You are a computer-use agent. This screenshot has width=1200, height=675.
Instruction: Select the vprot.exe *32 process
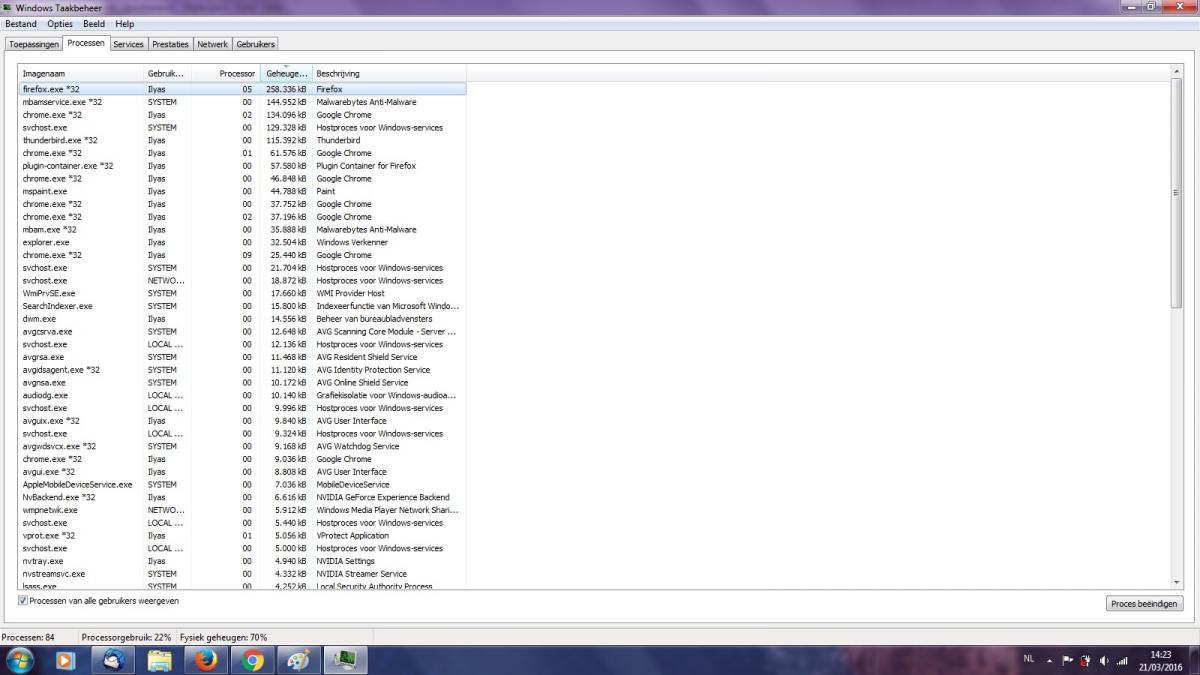coord(242,536)
